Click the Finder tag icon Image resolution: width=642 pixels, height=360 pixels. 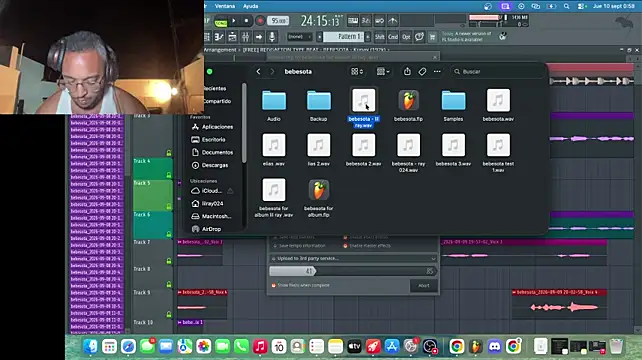click(422, 71)
